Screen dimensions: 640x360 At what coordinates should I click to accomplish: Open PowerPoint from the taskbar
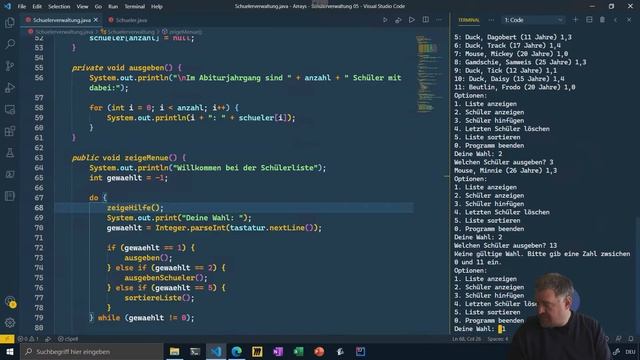pos(320,351)
